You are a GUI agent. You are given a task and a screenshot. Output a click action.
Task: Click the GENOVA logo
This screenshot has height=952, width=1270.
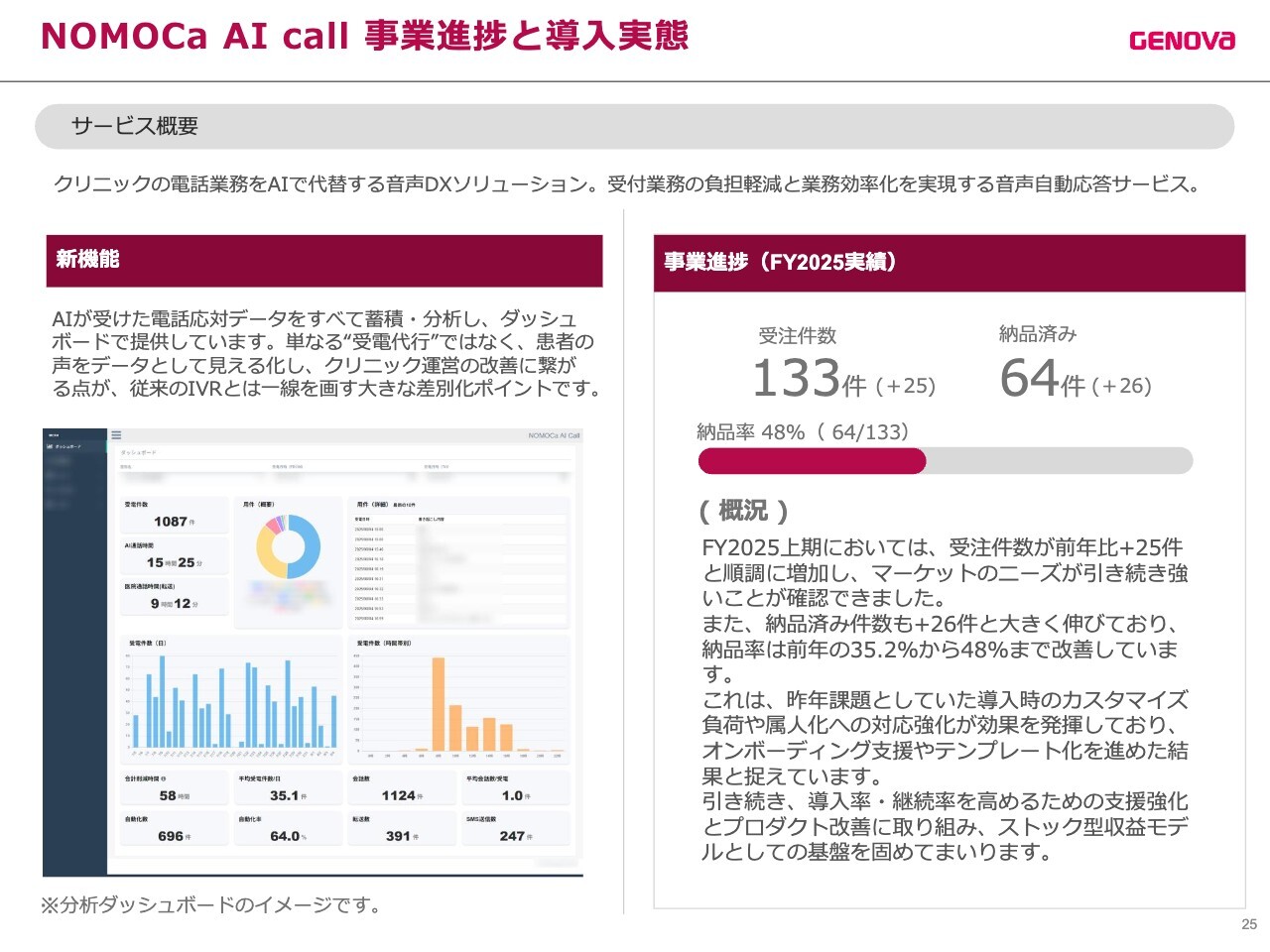click(1182, 40)
